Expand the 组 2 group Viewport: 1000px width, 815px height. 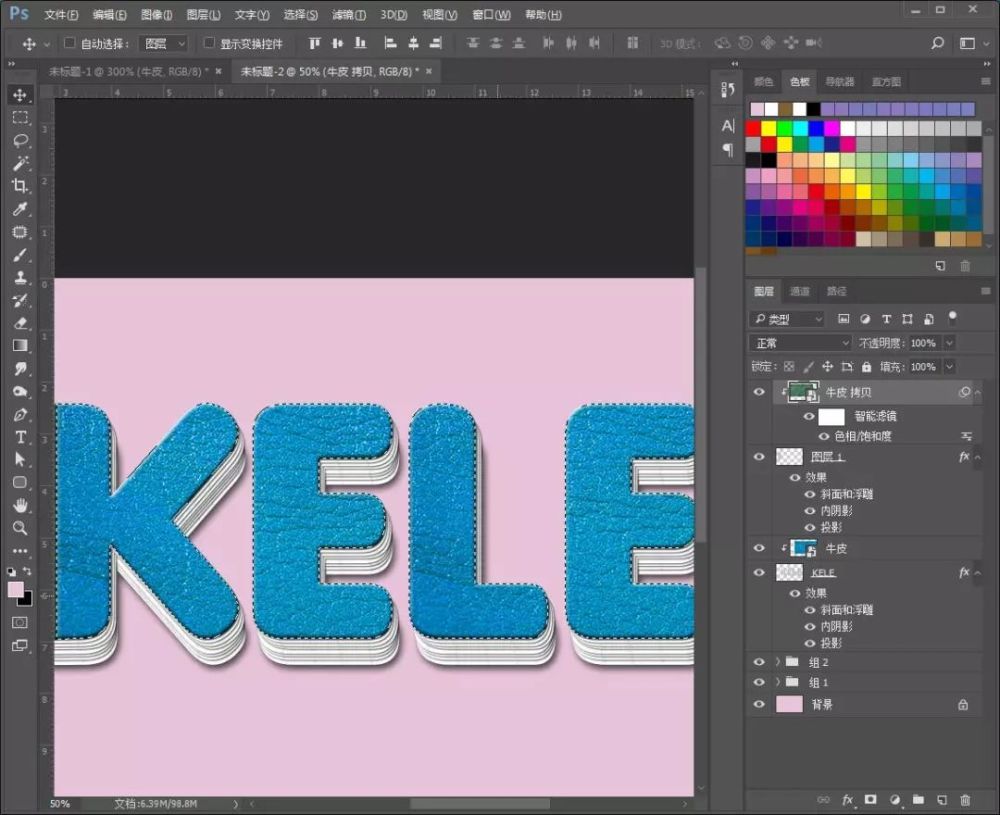tap(777, 662)
